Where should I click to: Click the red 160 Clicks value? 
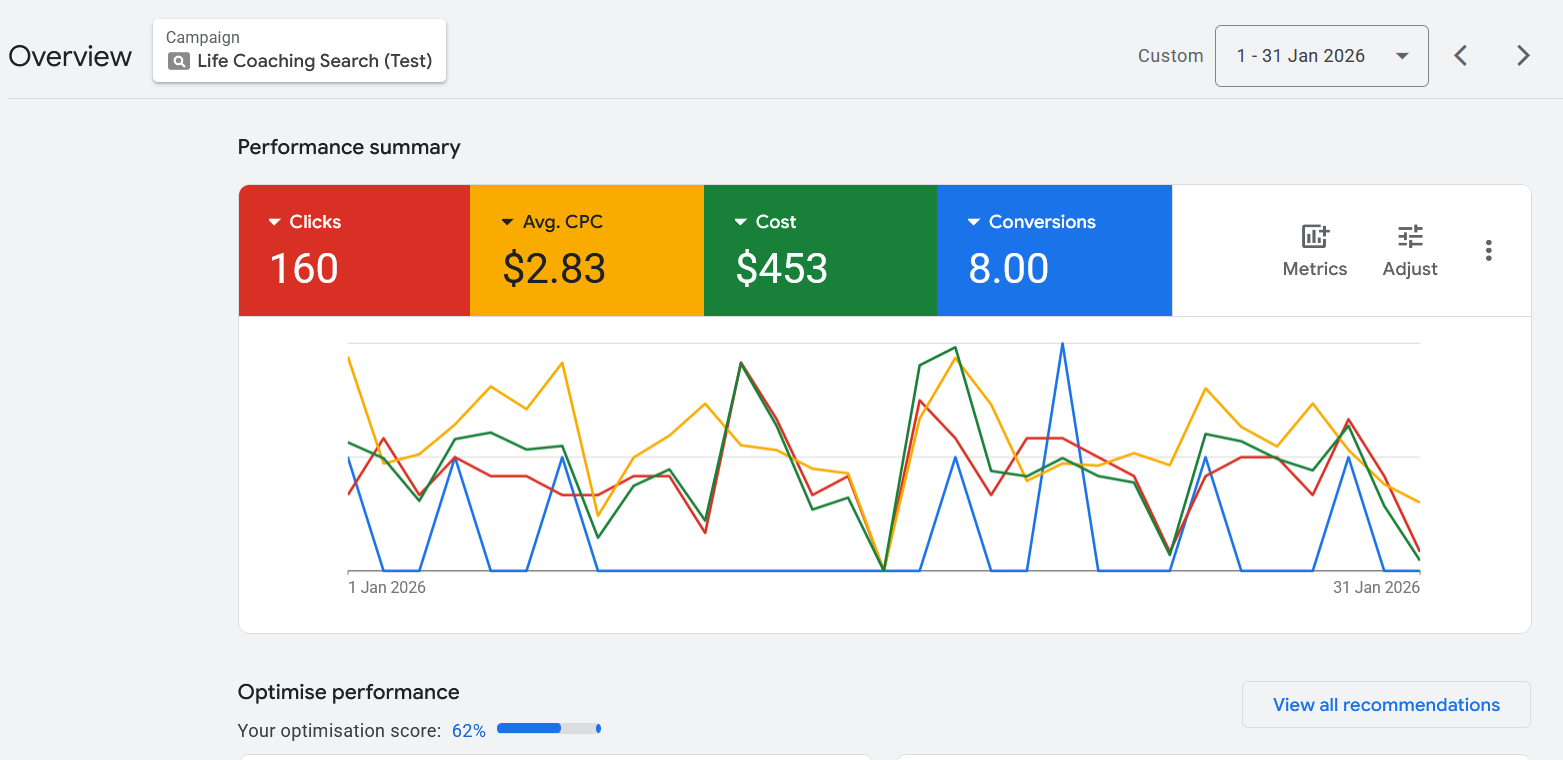pos(304,269)
